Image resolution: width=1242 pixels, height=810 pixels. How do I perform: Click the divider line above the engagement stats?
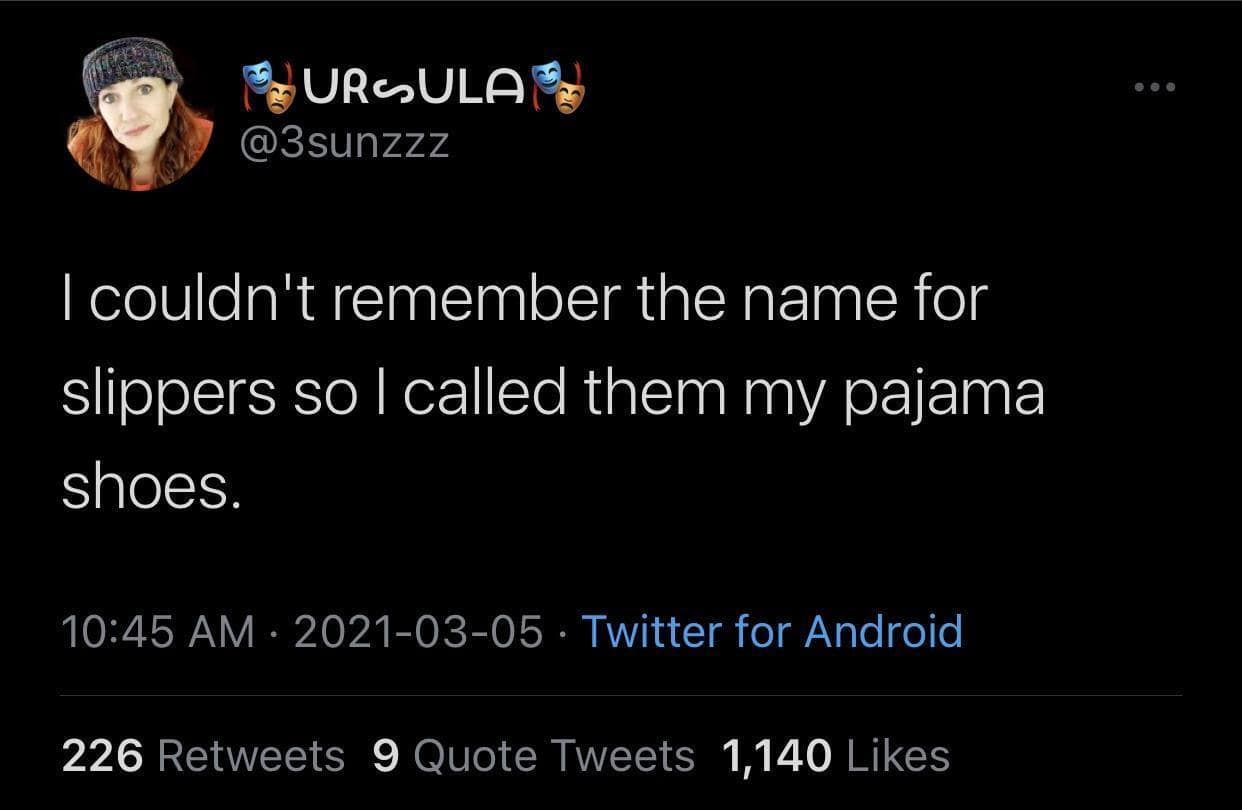(621, 694)
